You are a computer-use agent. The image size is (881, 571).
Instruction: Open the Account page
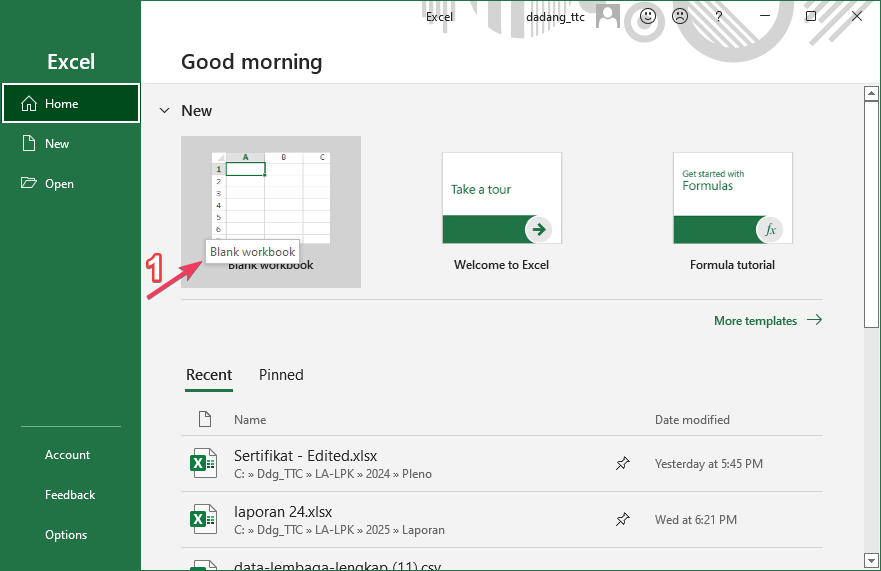pyautogui.click(x=67, y=455)
